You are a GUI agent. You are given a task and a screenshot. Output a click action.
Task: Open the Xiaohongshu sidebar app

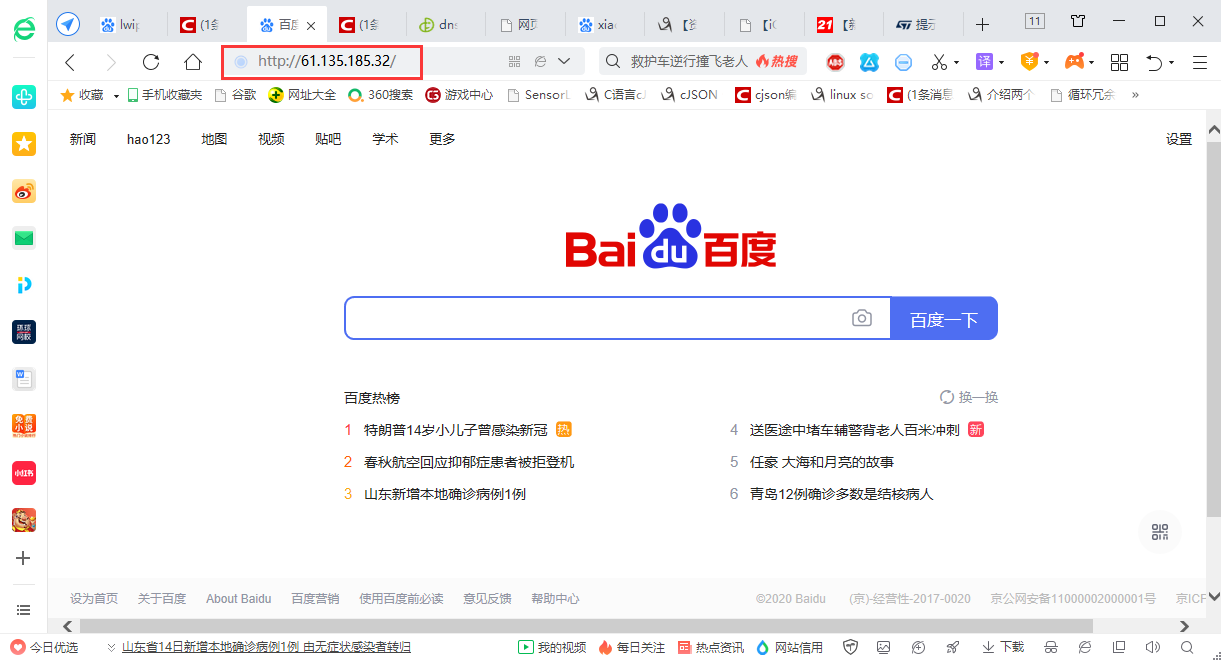24,472
